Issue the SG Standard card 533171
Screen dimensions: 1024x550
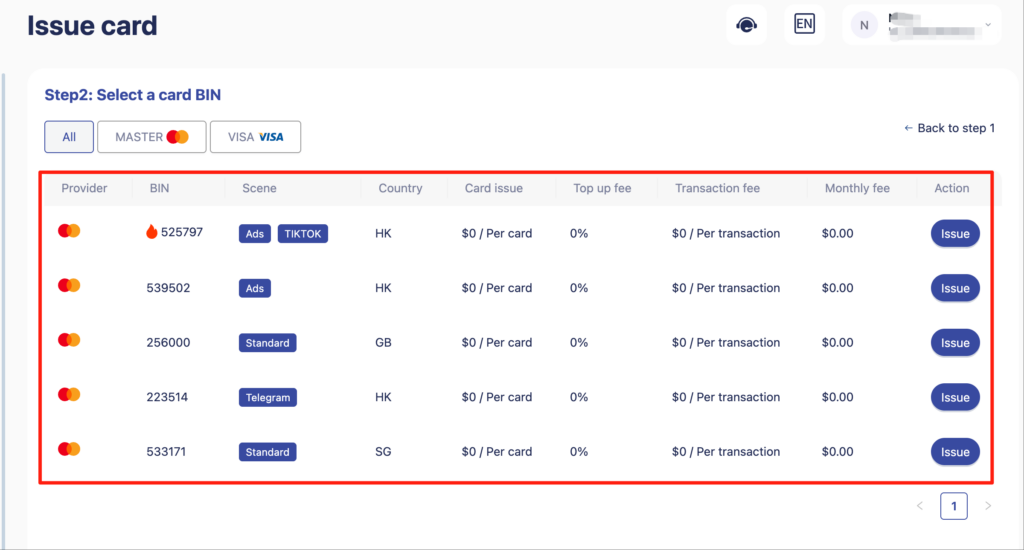[954, 452]
